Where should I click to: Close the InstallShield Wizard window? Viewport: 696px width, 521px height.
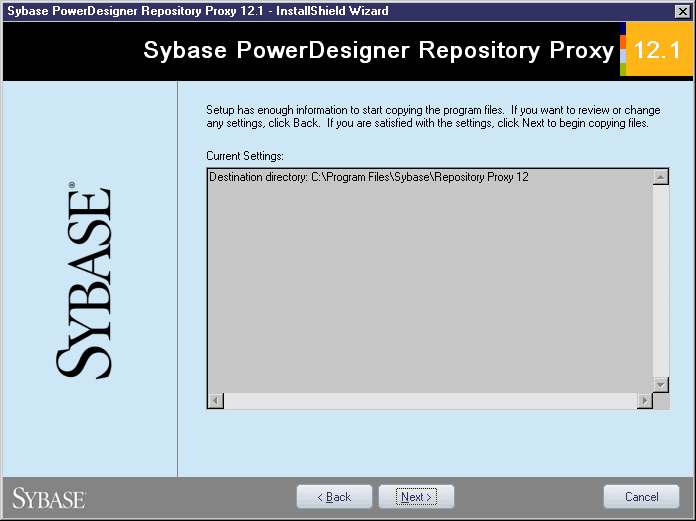click(x=682, y=11)
